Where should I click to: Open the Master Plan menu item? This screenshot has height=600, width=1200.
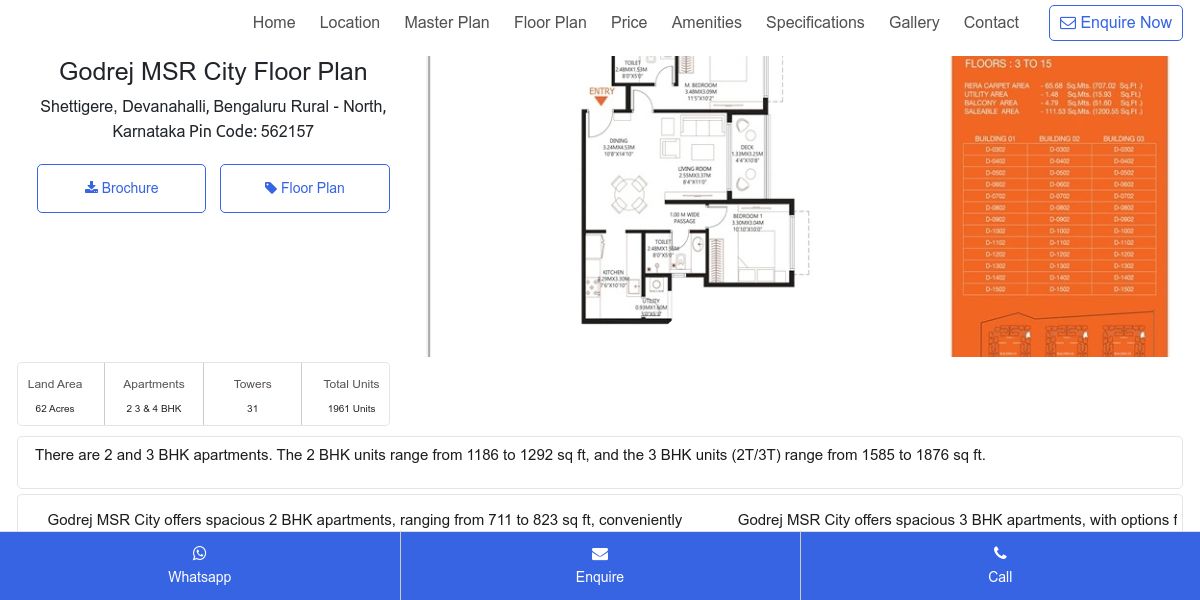(x=447, y=22)
